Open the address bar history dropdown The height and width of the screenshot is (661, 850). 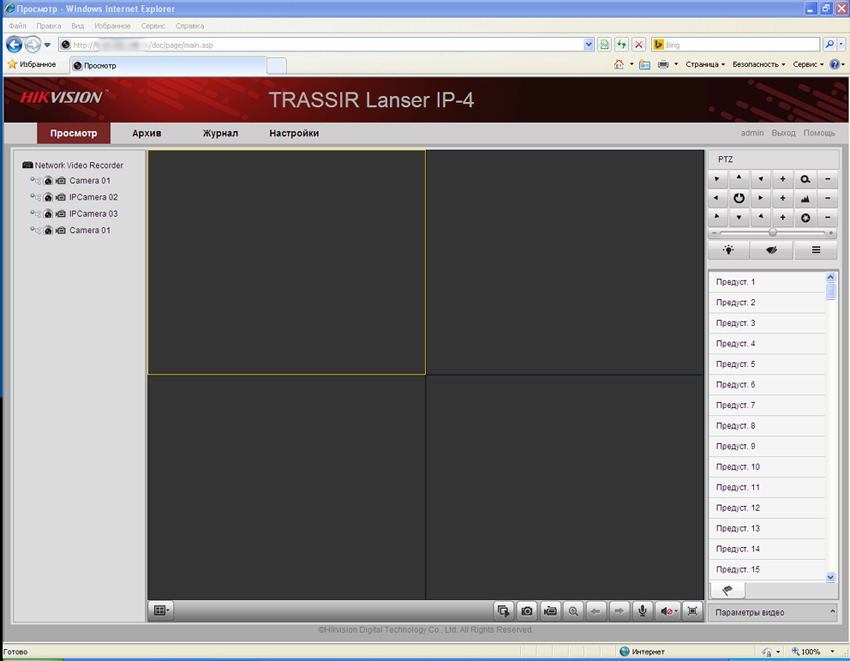pos(589,45)
